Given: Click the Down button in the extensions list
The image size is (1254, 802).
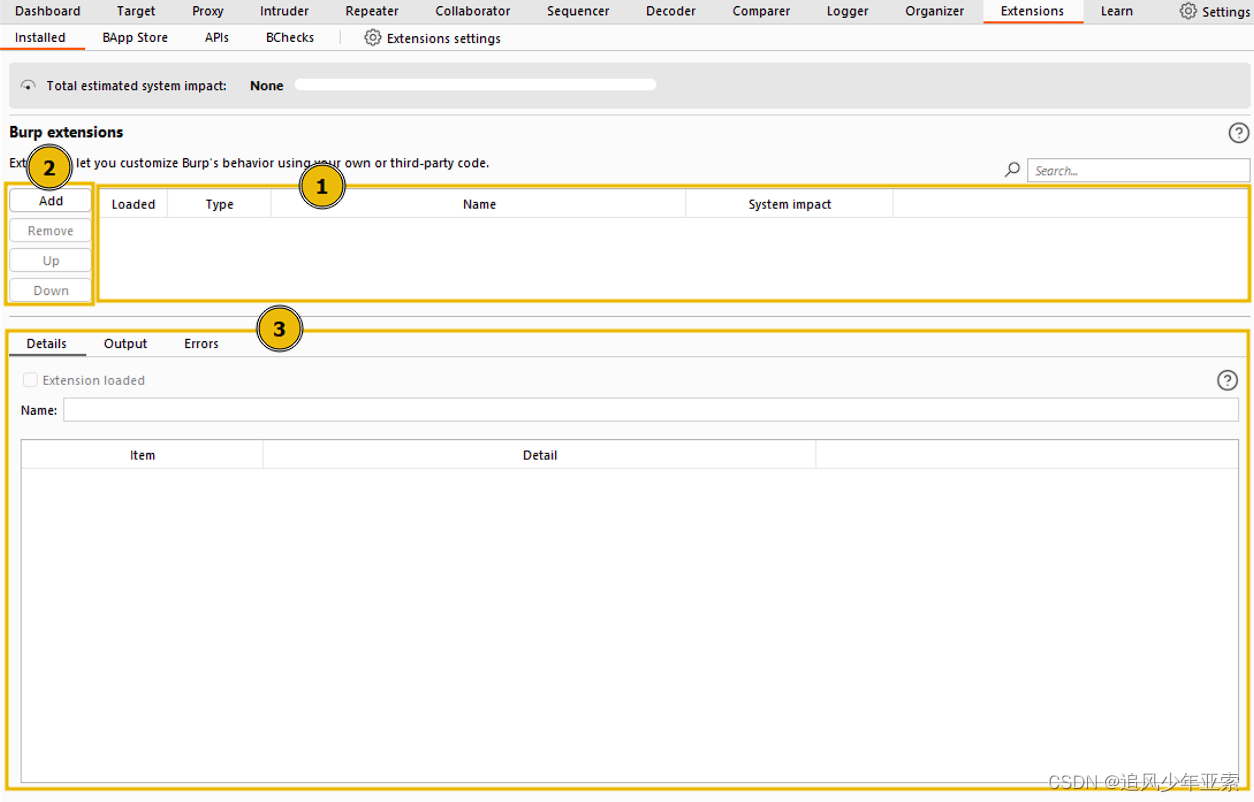Looking at the screenshot, I should tap(50, 290).
